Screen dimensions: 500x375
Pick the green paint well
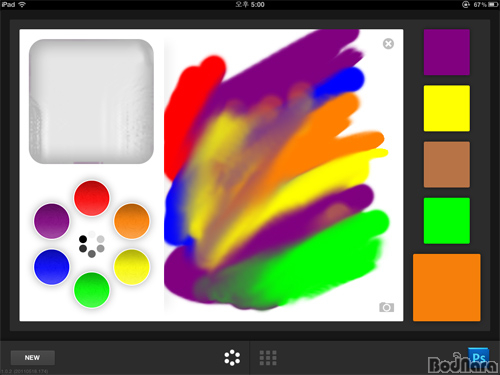click(x=92, y=290)
